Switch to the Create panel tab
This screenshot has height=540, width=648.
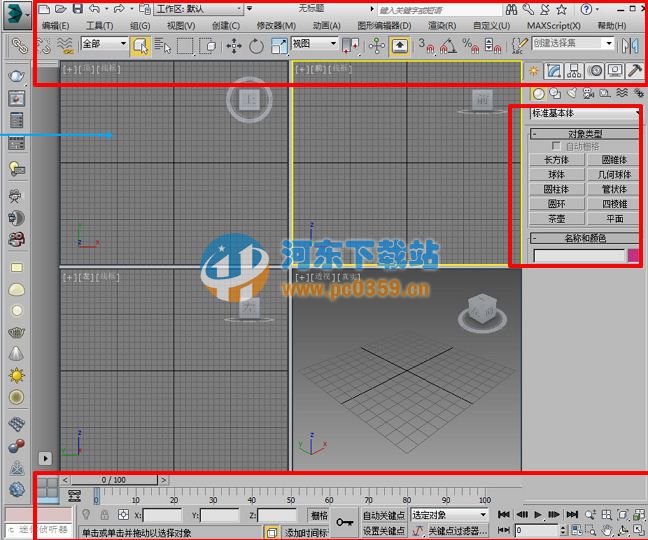[x=534, y=71]
